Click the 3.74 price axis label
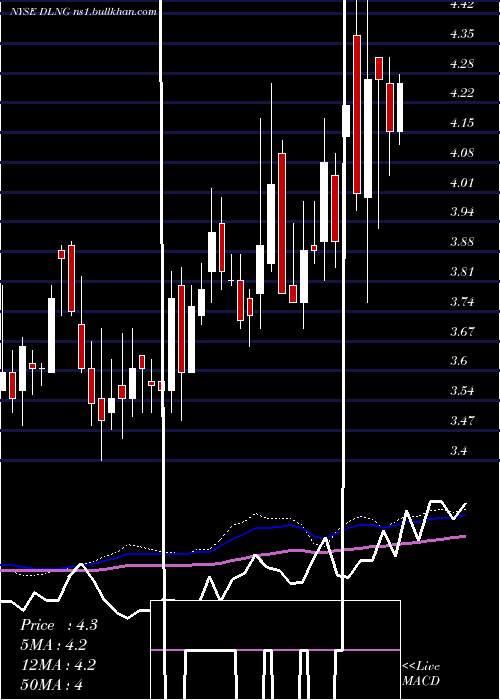Screen dimensions: 500x700 (462, 301)
